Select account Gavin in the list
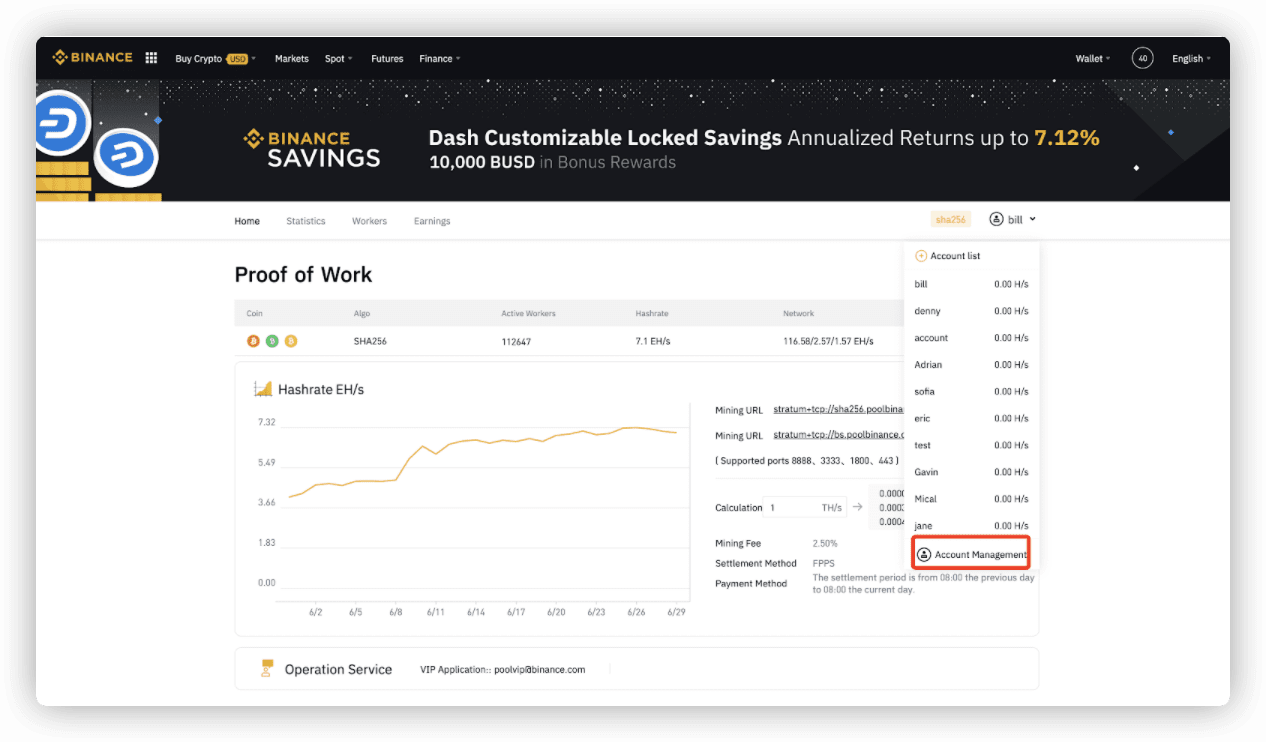The height and width of the screenshot is (742, 1266). (x=971, y=472)
